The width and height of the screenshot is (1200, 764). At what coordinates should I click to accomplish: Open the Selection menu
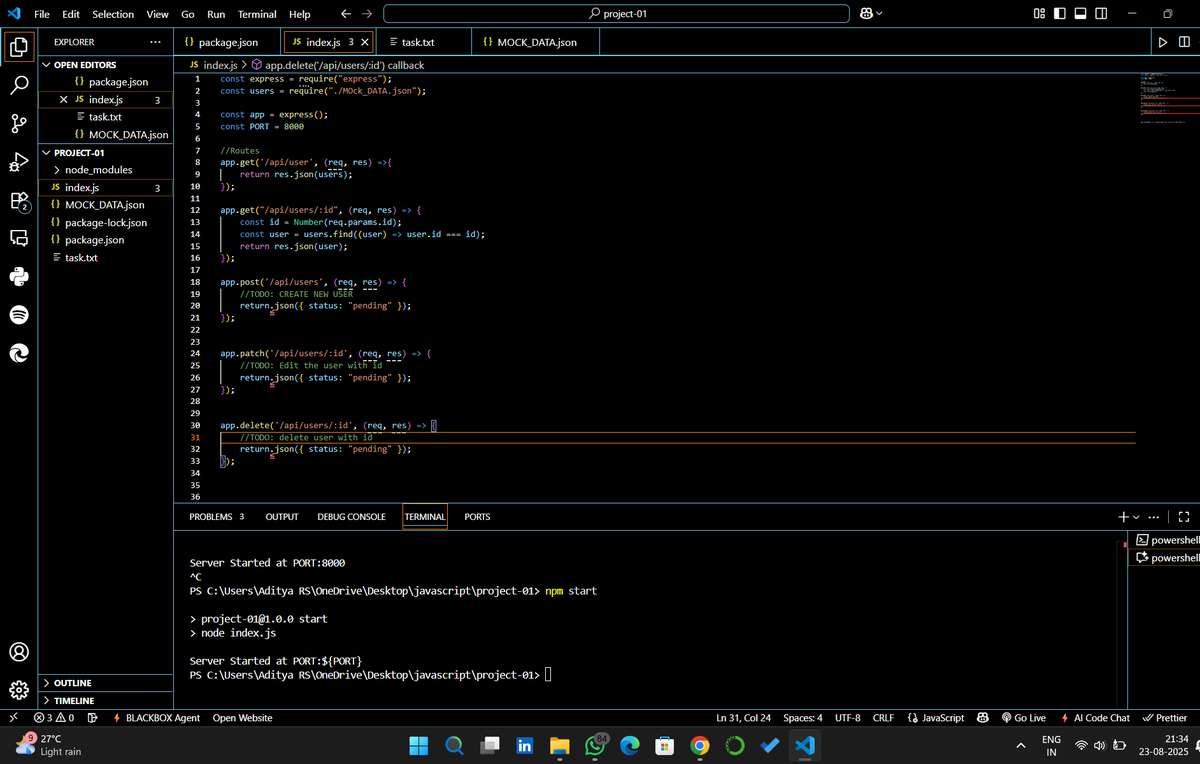point(113,14)
